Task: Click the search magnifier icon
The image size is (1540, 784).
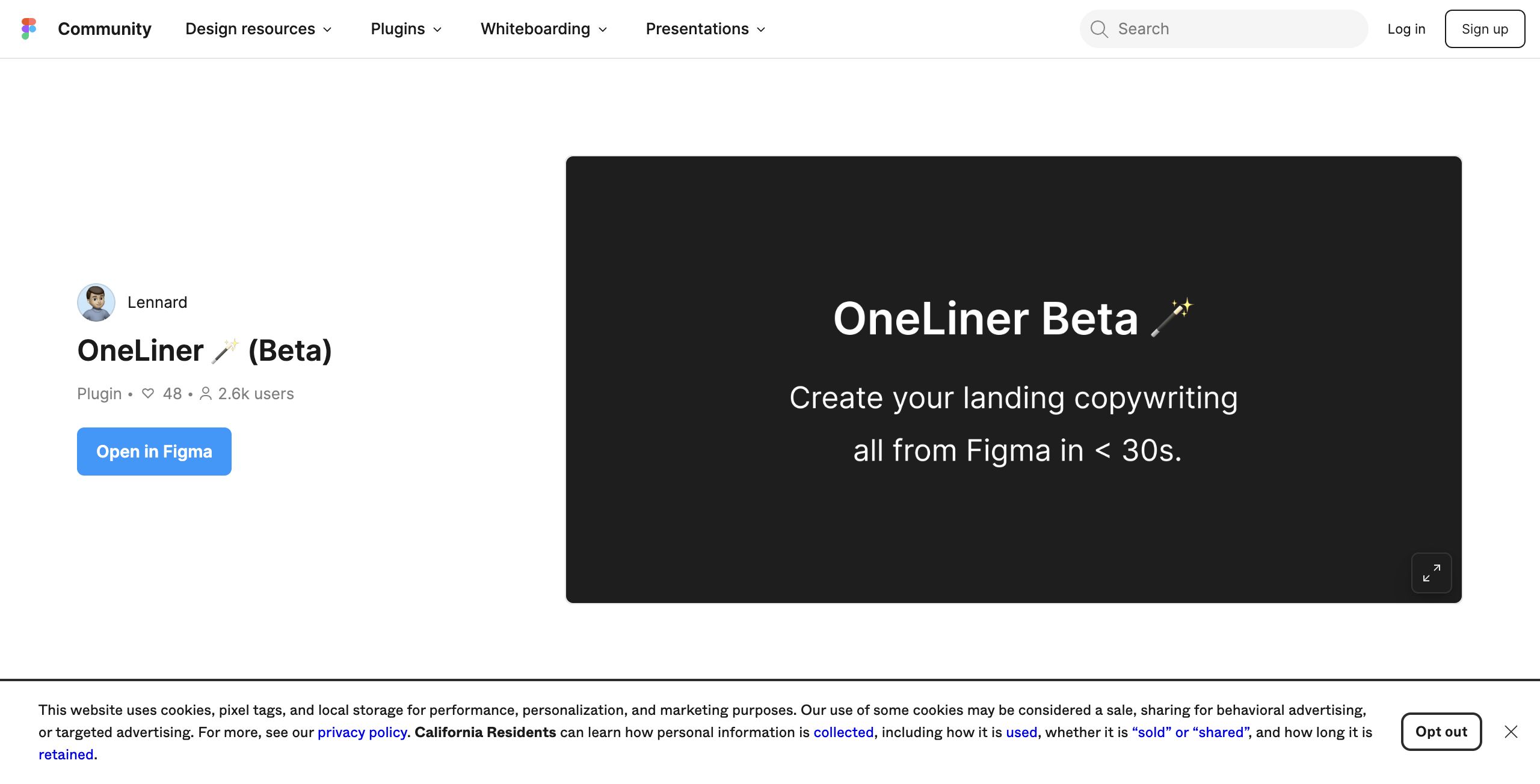Action: pyautogui.click(x=1099, y=29)
